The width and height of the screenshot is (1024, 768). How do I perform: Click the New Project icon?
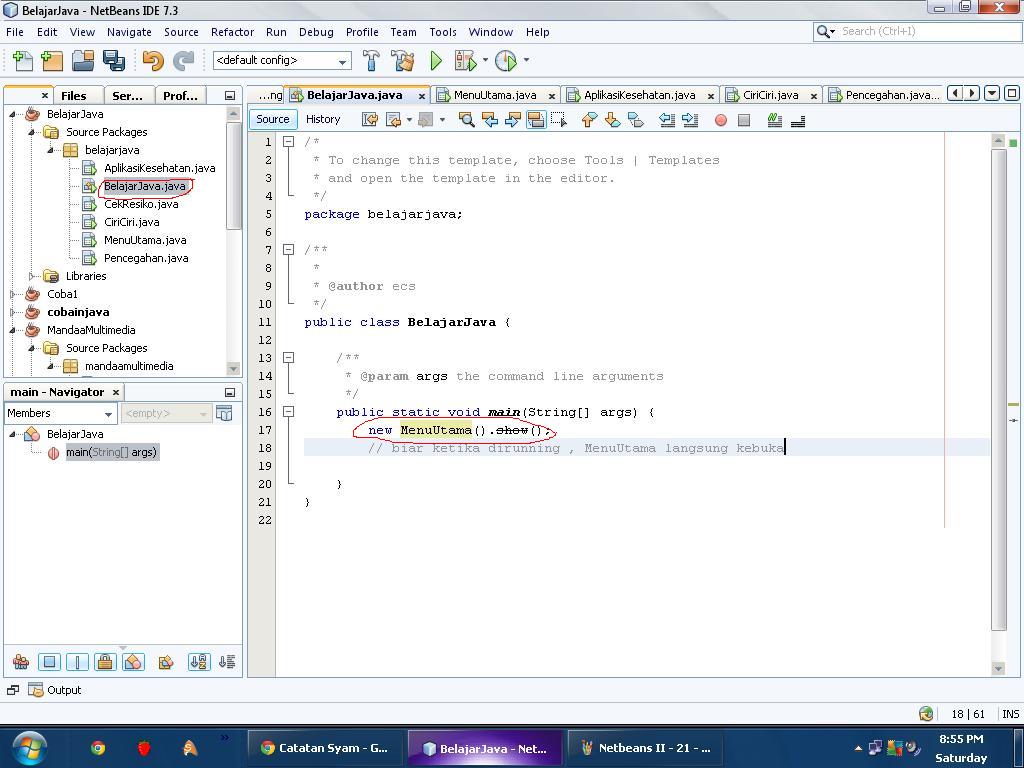point(51,61)
